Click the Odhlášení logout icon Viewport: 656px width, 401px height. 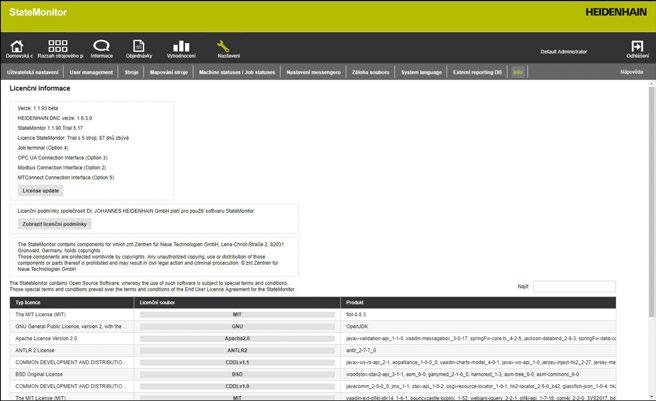click(637, 46)
